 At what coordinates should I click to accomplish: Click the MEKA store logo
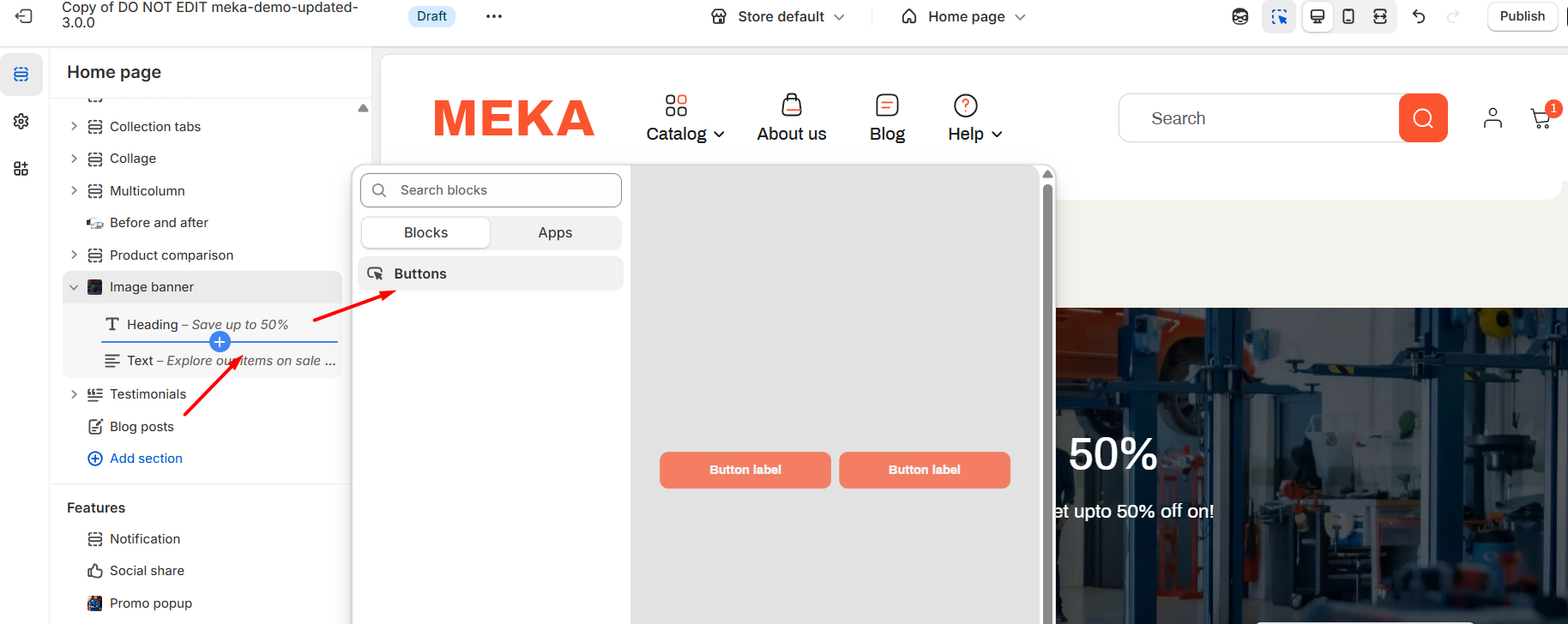coord(514,118)
